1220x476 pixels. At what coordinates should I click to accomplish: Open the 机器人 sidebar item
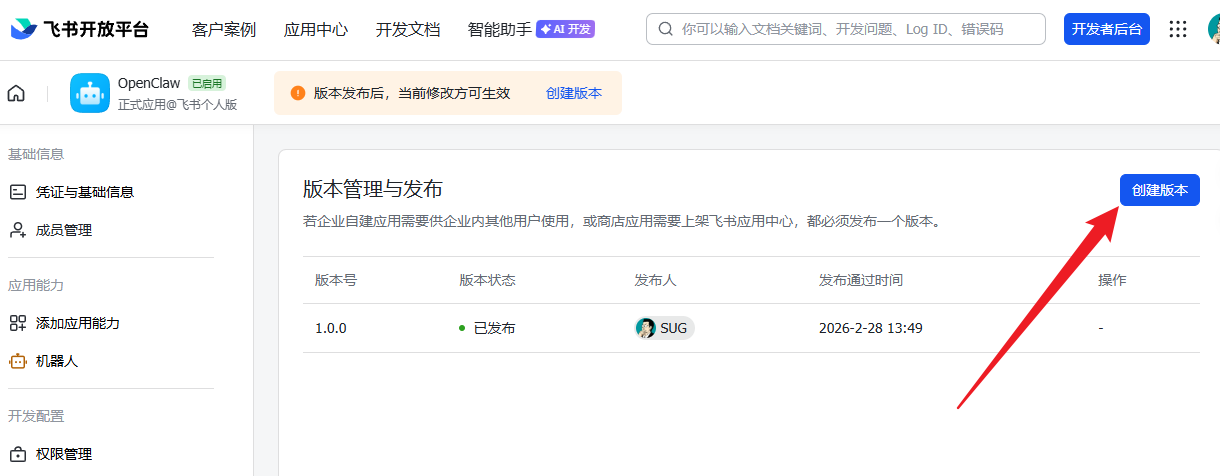click(x=56, y=361)
